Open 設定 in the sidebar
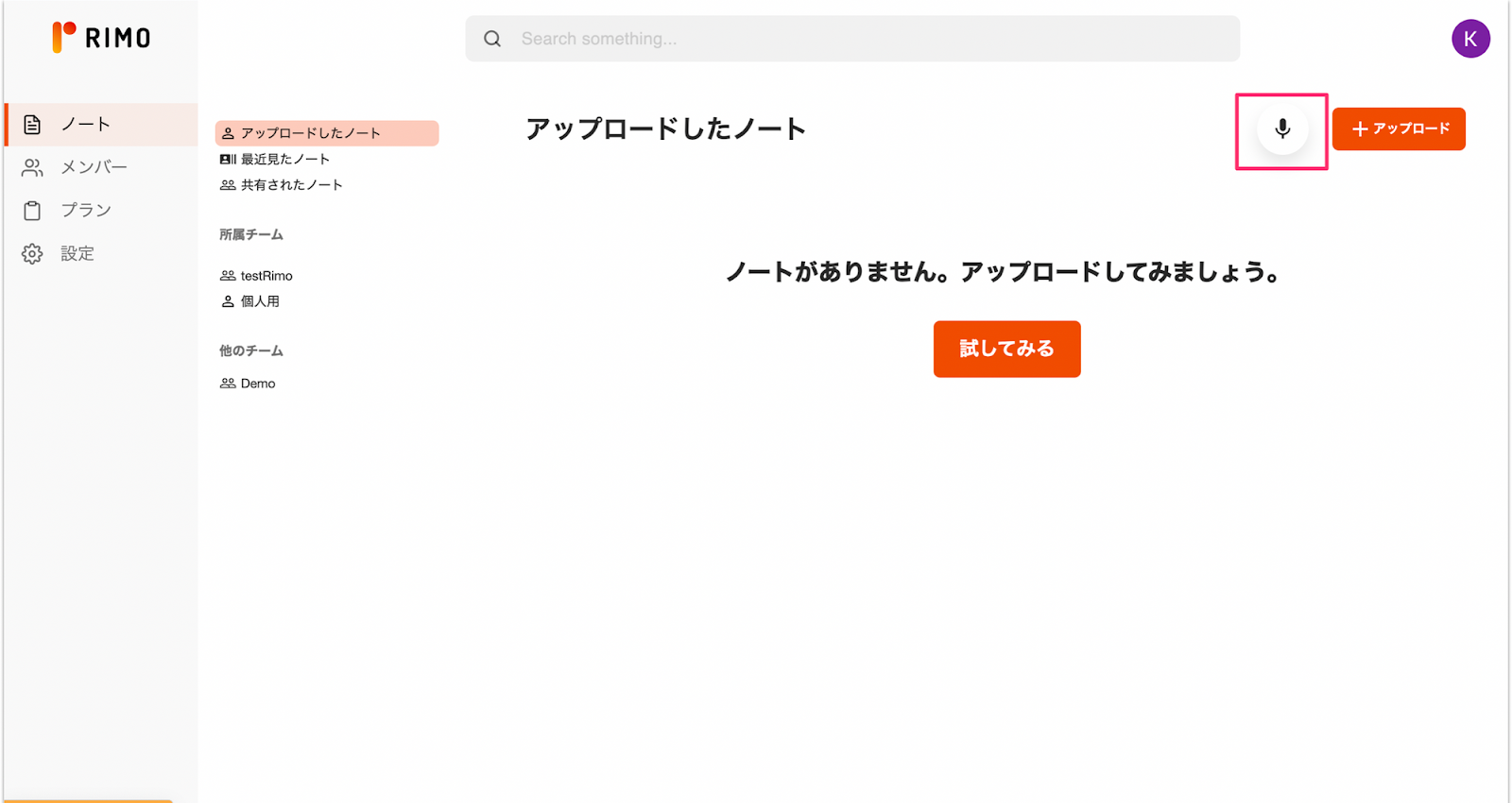 pos(77,253)
